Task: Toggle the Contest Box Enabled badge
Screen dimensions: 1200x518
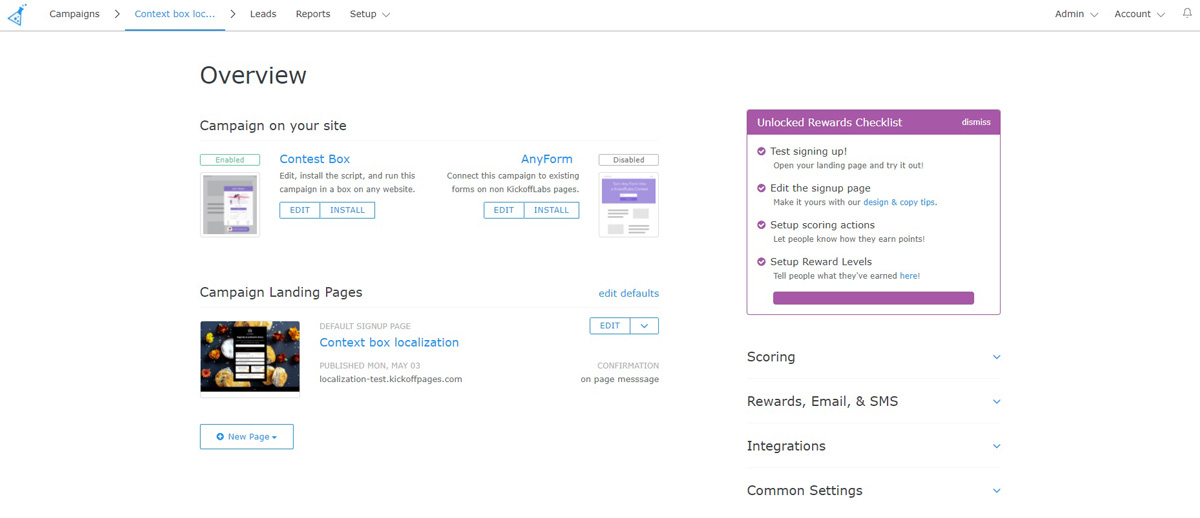Action: 230,160
